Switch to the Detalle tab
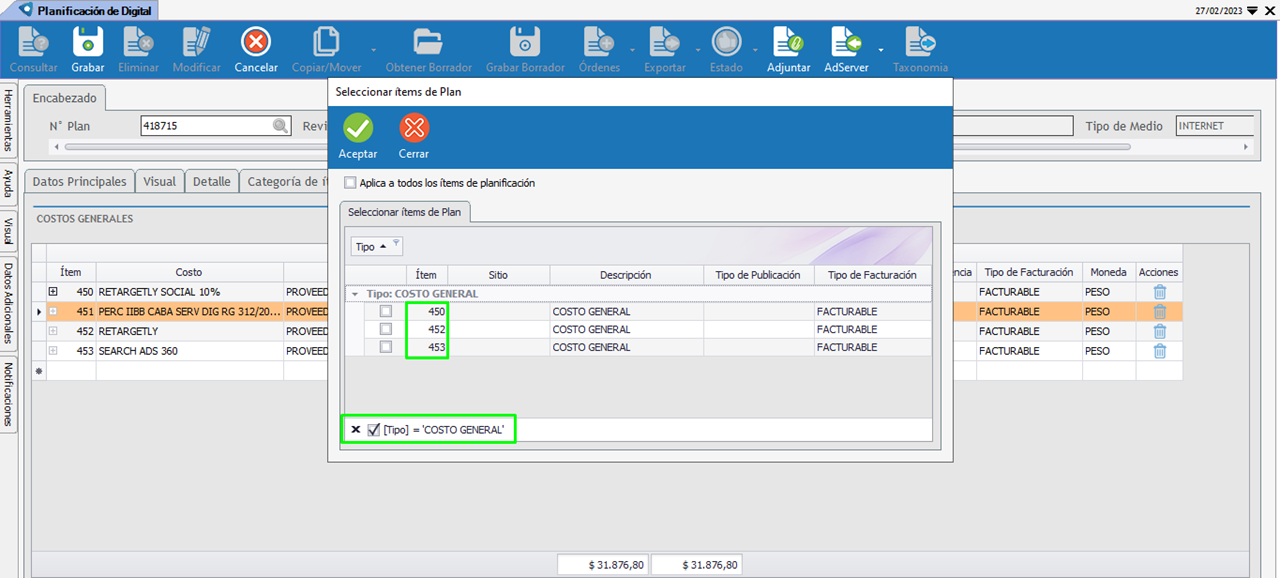This screenshot has width=1280, height=578. tap(212, 182)
